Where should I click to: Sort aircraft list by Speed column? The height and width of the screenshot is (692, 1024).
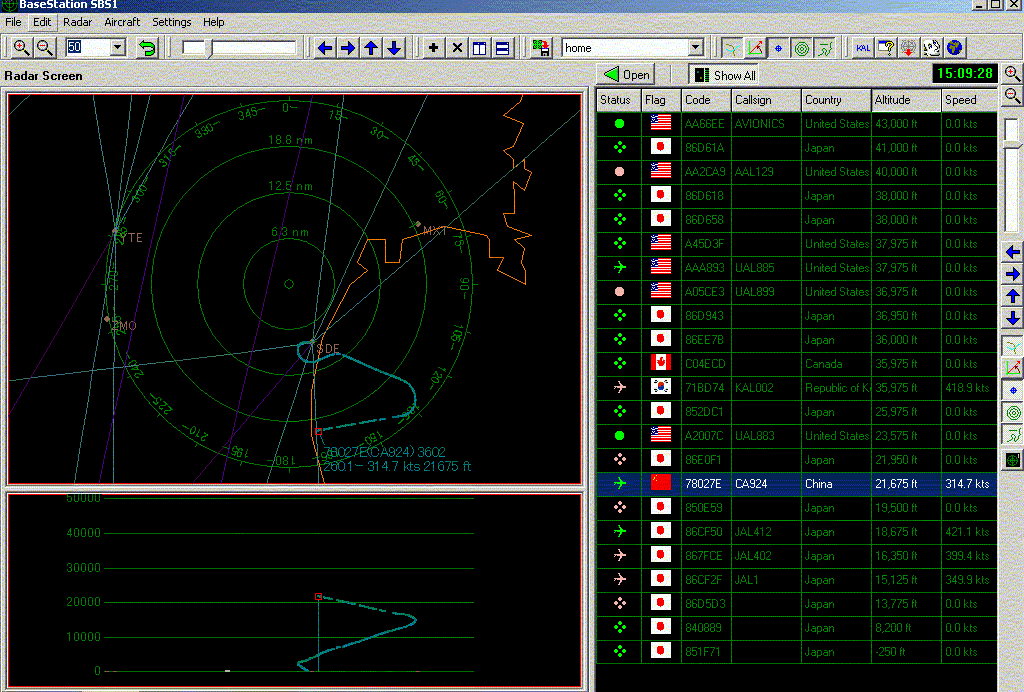(969, 100)
